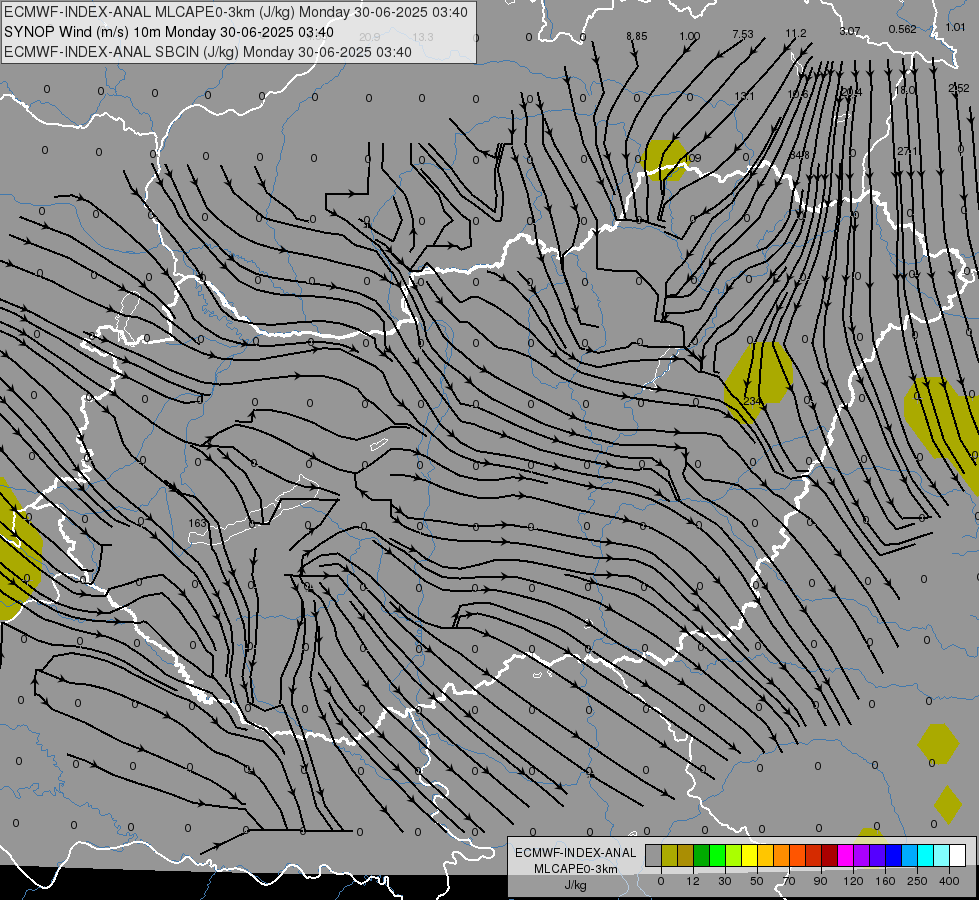Viewport: 979px width, 900px height.
Task: Click the SYNOP Wind 10m header line
Action: (x=169, y=32)
